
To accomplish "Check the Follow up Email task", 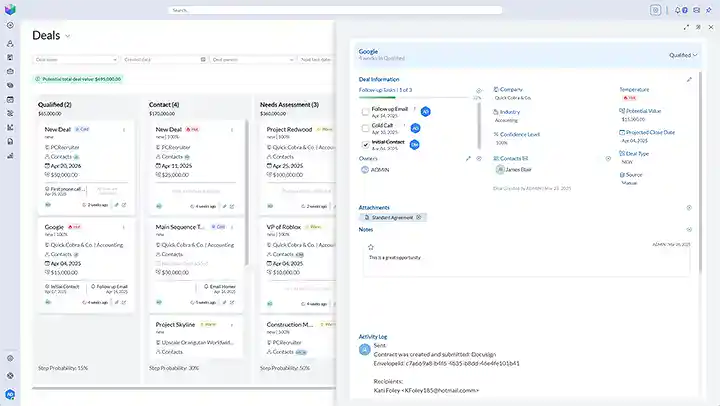I will (x=366, y=112).
